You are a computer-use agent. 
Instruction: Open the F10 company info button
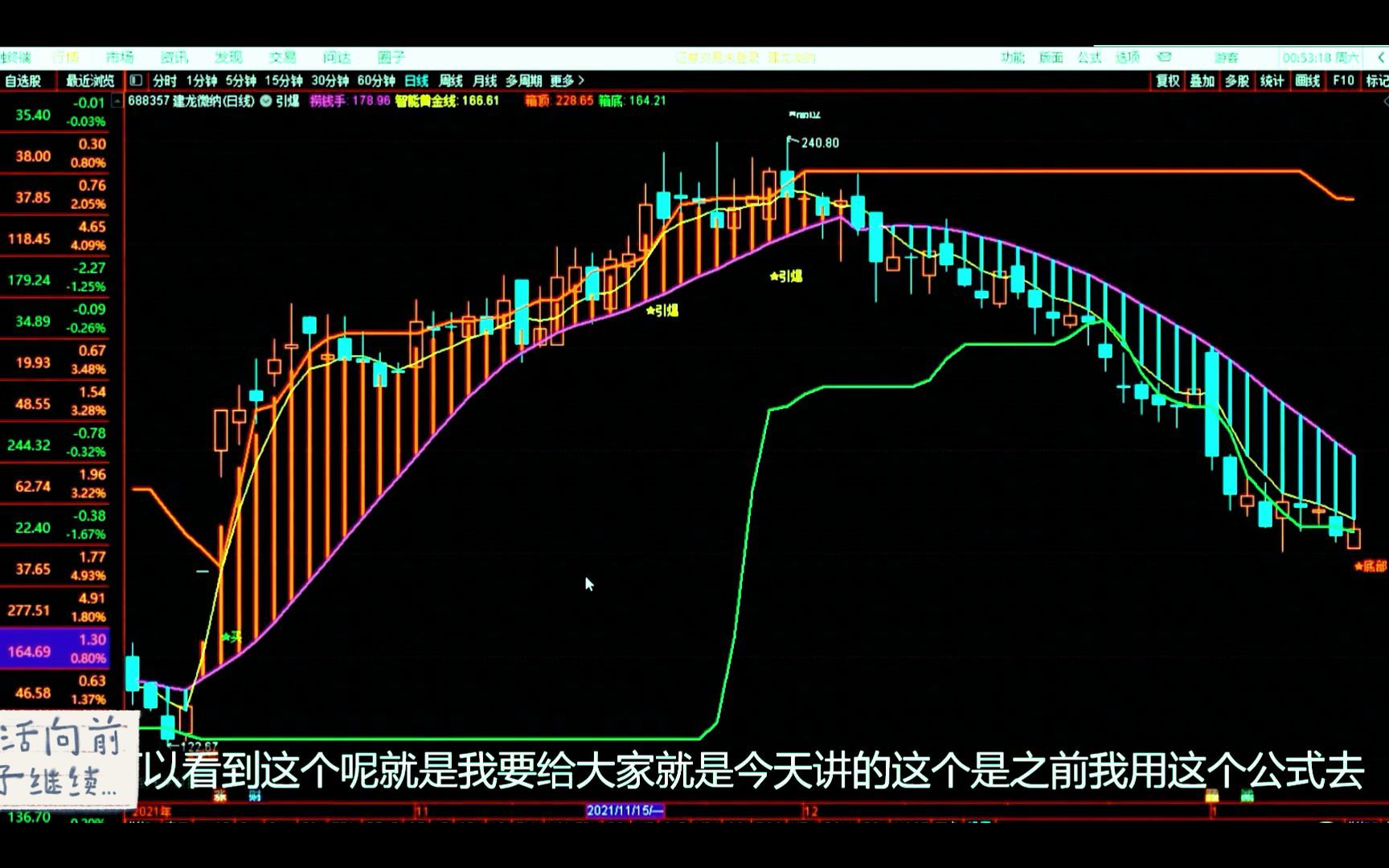(x=1343, y=80)
